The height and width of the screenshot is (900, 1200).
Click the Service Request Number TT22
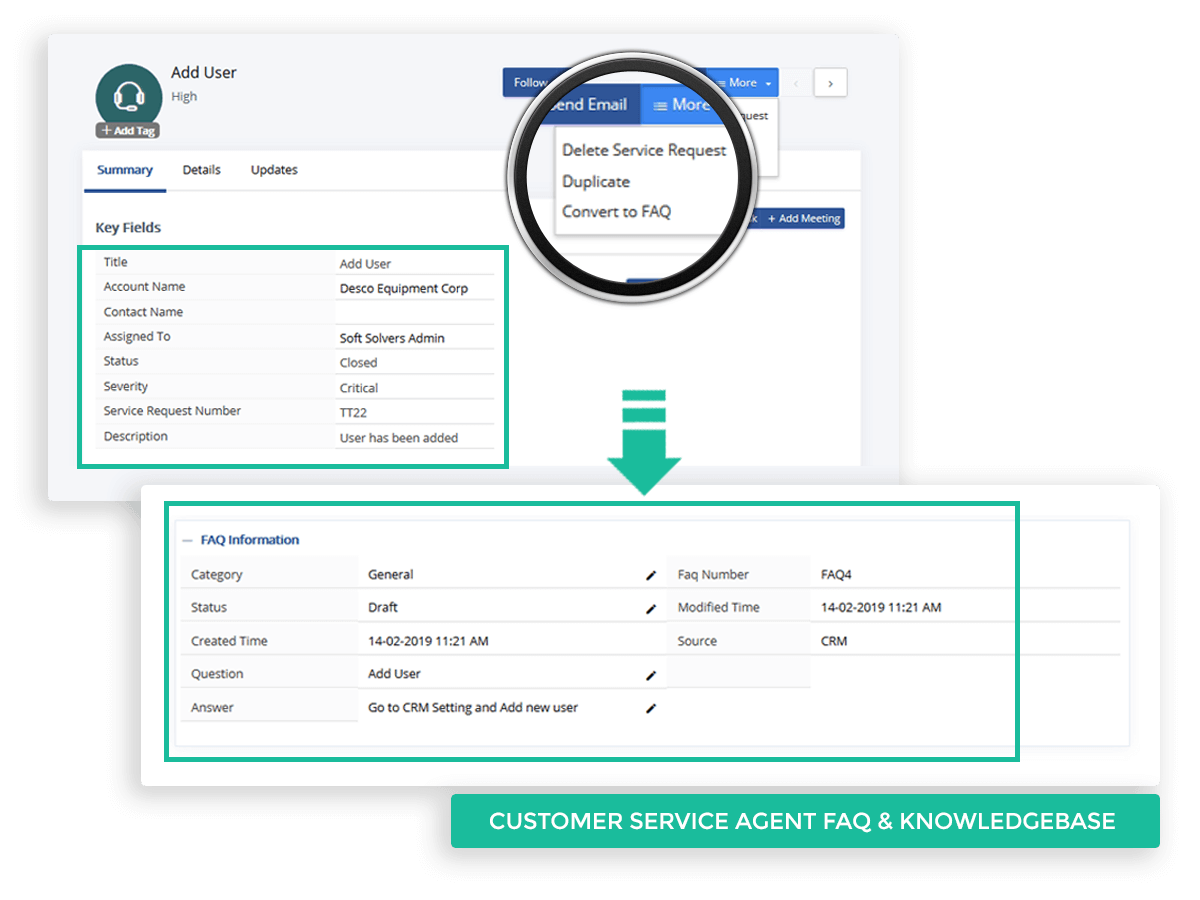(x=354, y=412)
